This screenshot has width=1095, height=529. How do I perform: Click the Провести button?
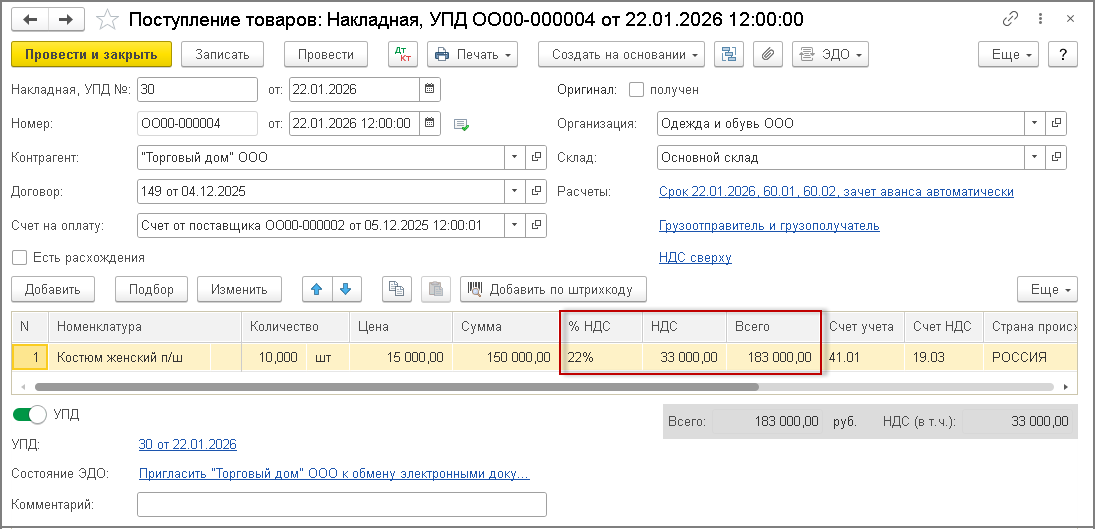click(x=326, y=54)
